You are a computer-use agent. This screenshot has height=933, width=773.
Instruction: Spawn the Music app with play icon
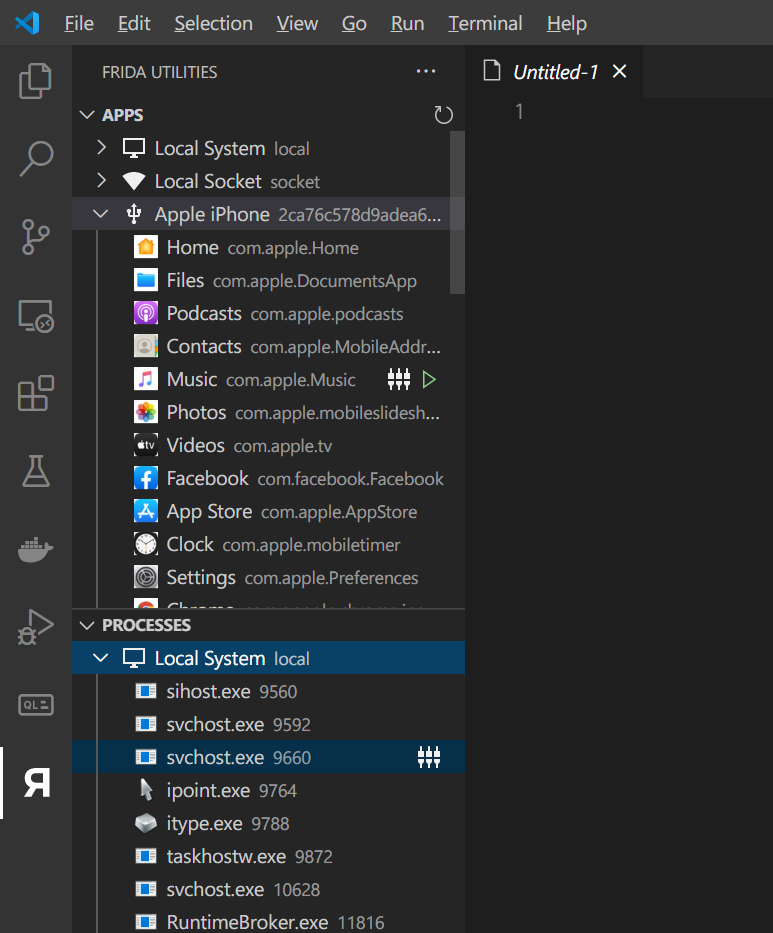tap(429, 379)
